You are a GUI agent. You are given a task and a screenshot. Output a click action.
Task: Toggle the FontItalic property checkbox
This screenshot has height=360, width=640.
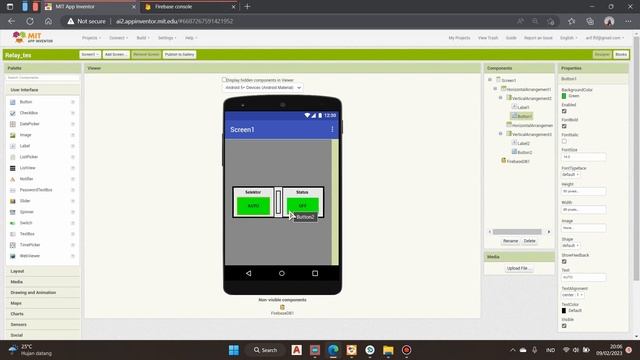564,141
